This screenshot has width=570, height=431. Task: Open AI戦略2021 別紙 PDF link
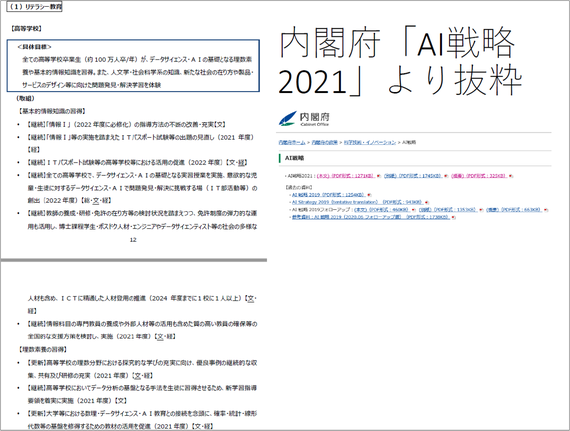(x=413, y=176)
